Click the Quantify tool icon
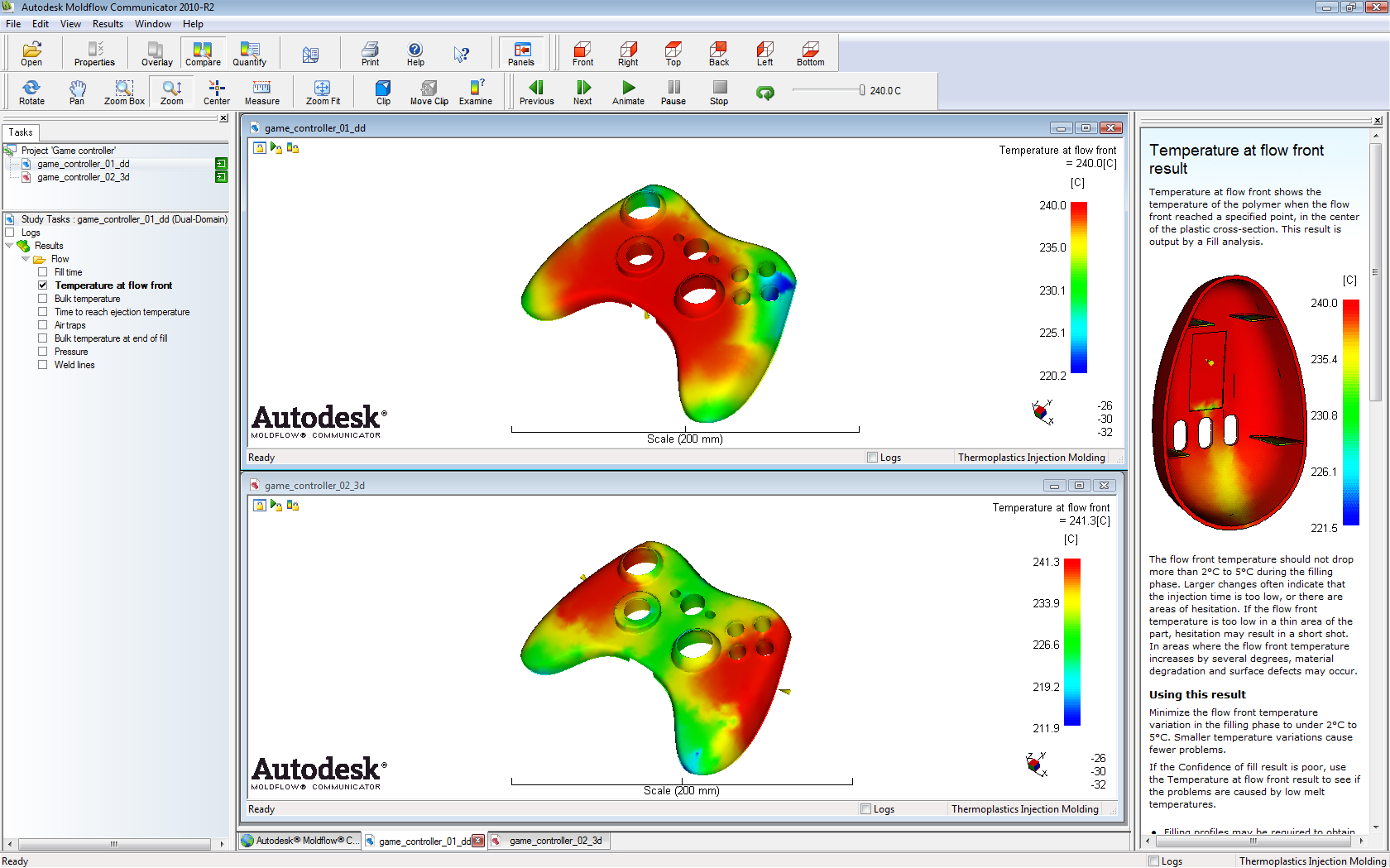 (x=249, y=54)
